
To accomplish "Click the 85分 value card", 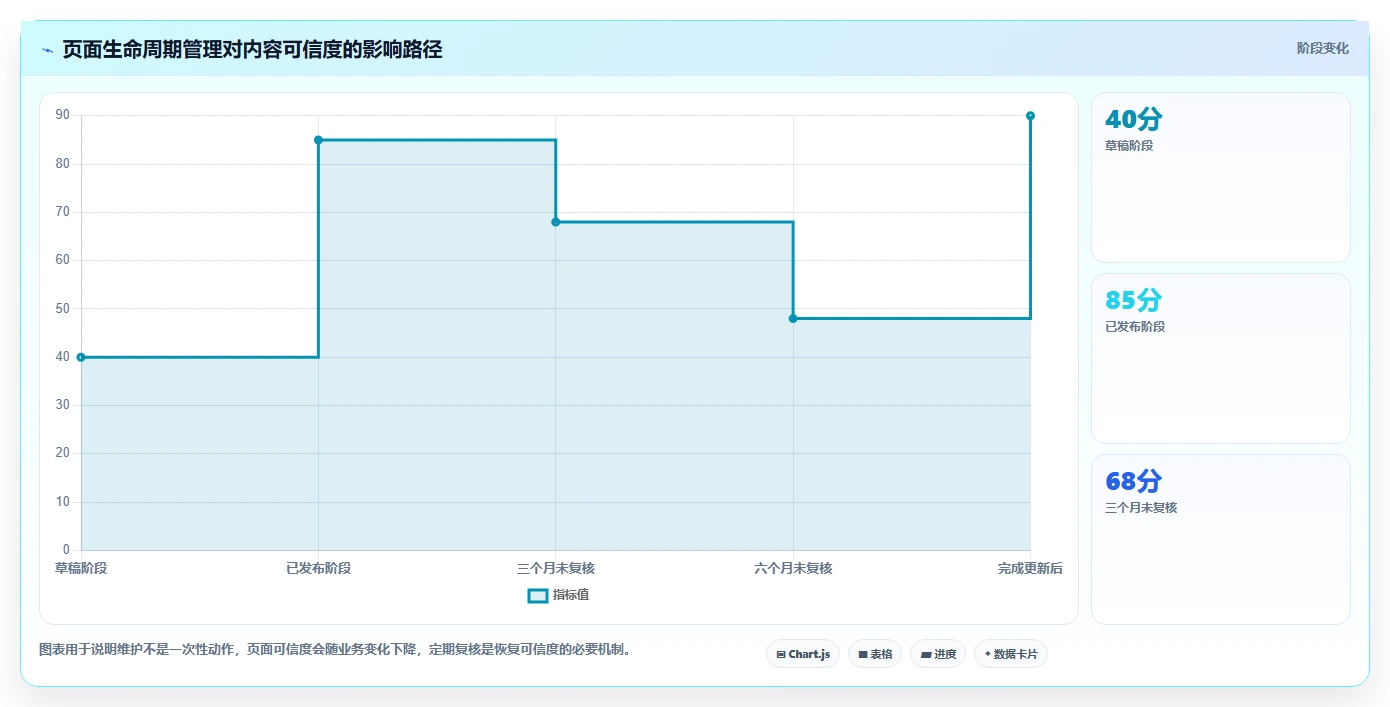I will click(x=1221, y=358).
